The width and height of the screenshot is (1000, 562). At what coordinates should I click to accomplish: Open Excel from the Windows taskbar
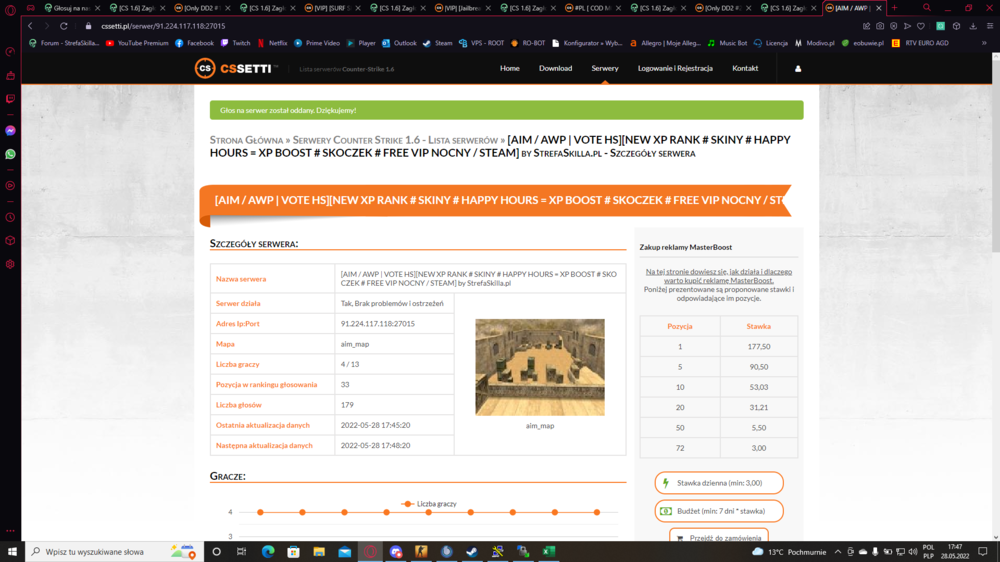coord(548,552)
